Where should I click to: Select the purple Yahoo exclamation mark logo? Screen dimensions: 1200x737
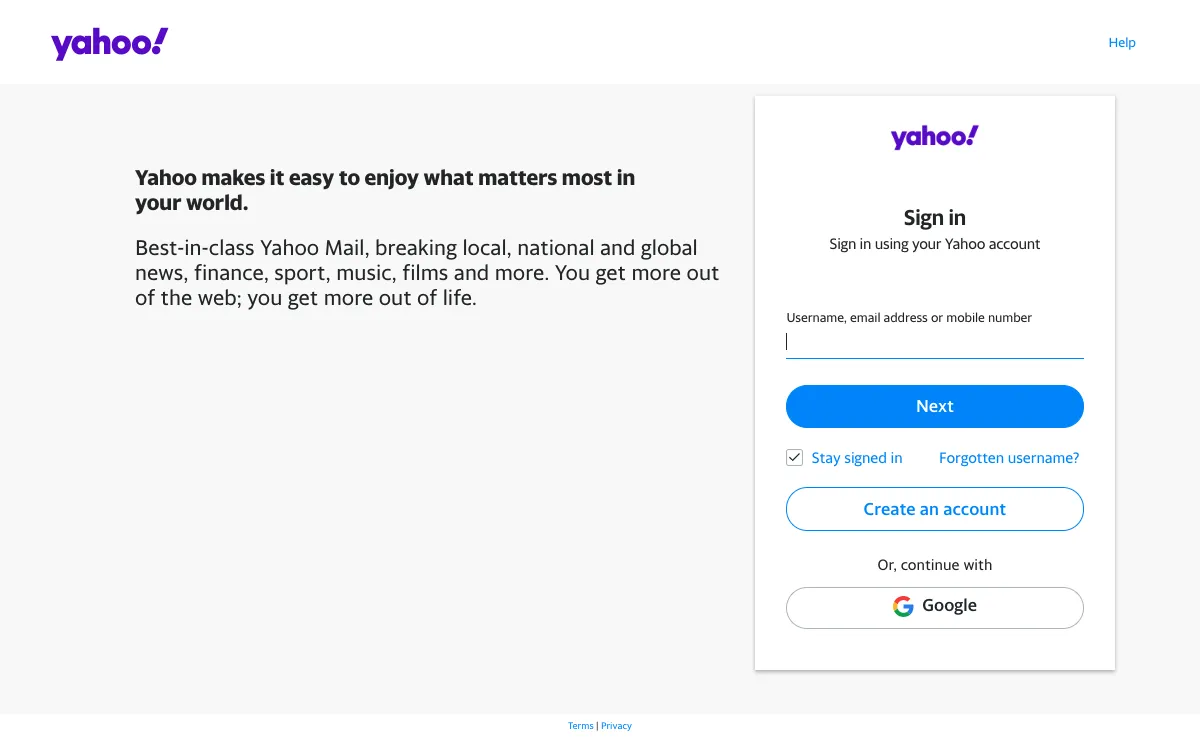click(x=109, y=42)
